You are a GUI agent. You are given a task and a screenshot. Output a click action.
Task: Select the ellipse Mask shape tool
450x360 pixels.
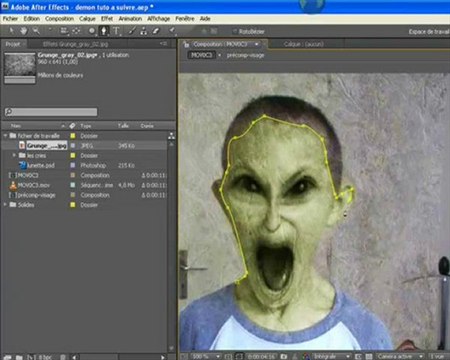click(x=92, y=31)
